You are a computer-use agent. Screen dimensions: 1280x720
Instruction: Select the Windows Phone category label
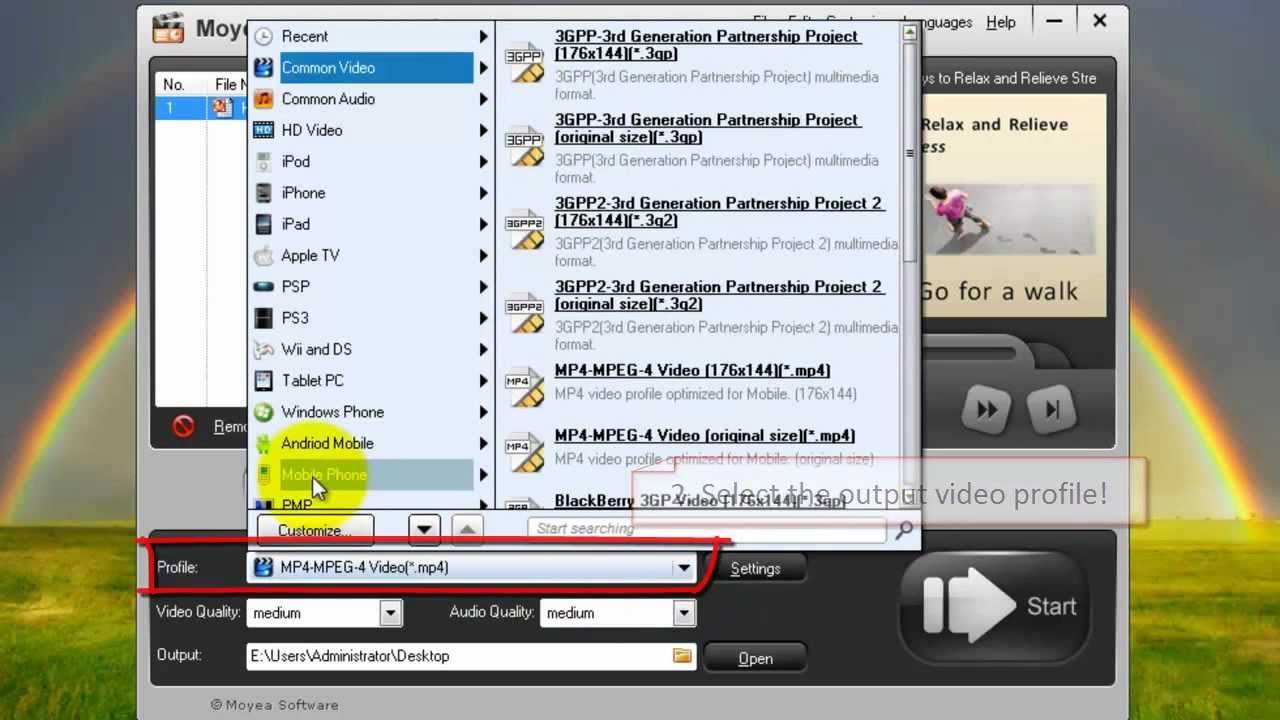(x=332, y=412)
